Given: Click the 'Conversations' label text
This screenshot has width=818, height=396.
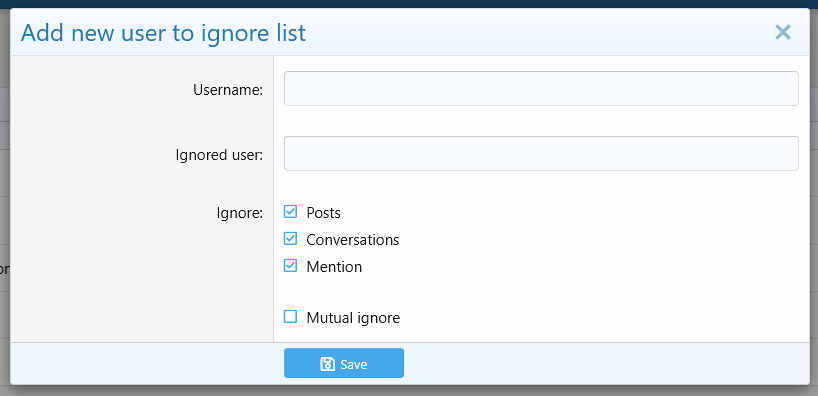Looking at the screenshot, I should (353, 240).
